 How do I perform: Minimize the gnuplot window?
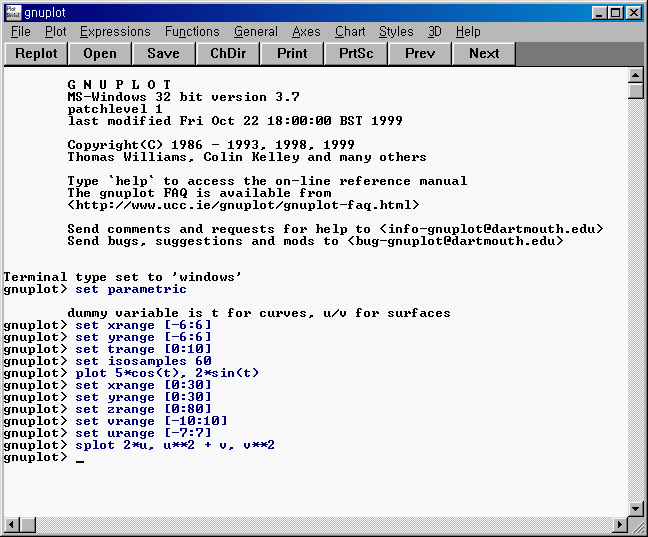[x=599, y=13]
